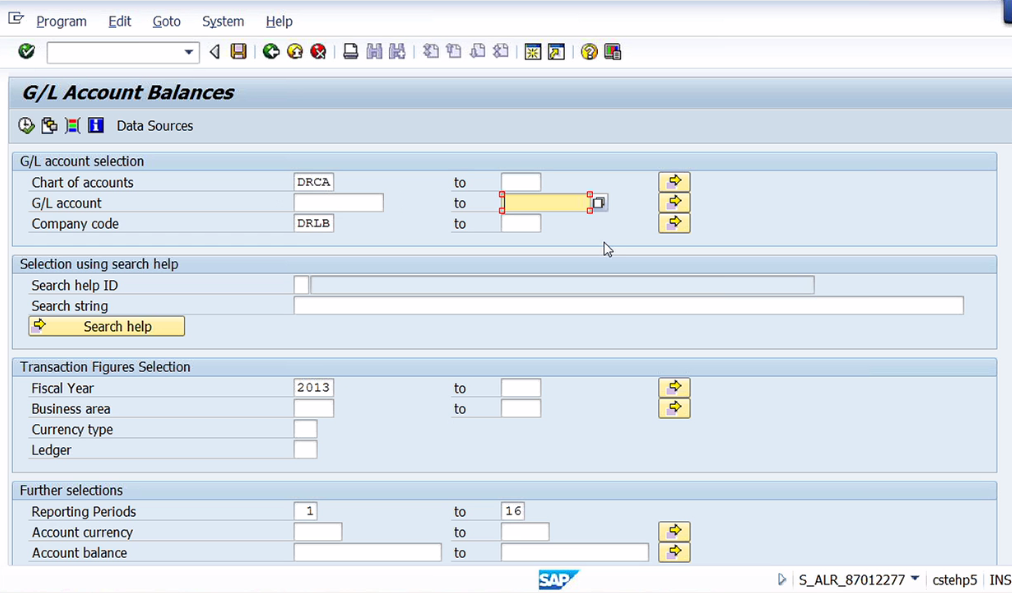Click the red Cancel icon
The height and width of the screenshot is (593, 1012).
click(x=318, y=52)
